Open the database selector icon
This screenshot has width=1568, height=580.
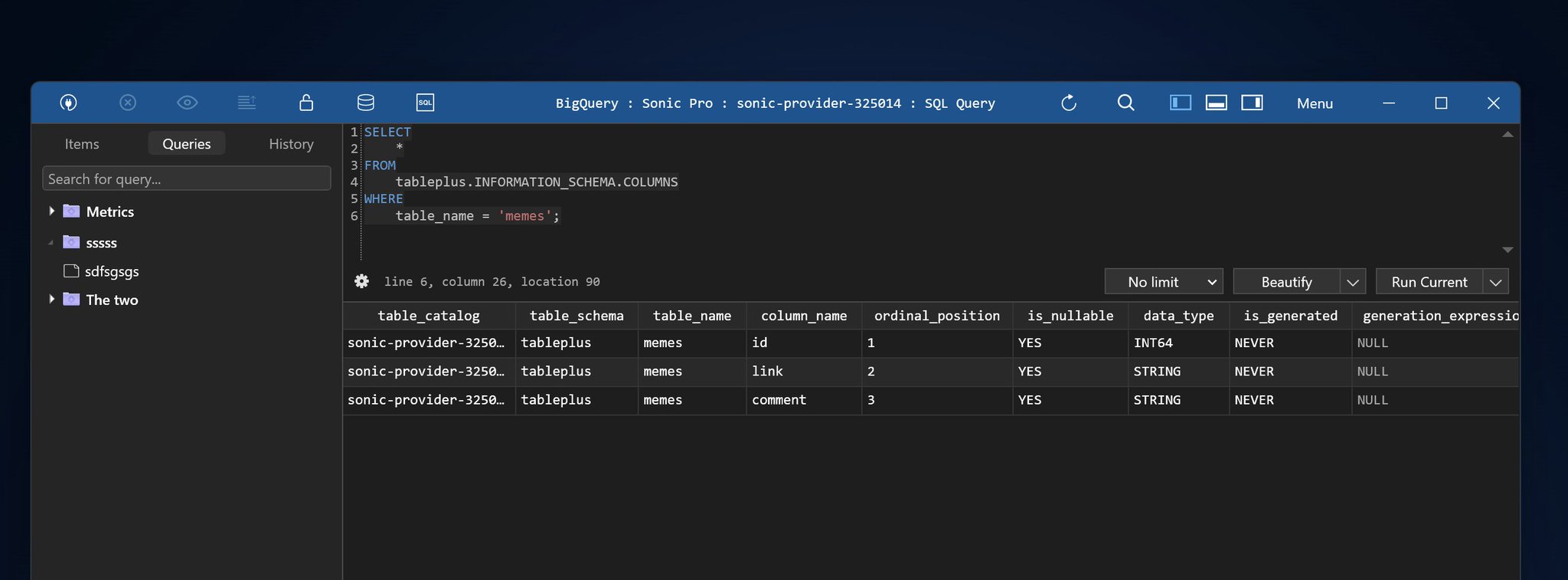point(366,103)
